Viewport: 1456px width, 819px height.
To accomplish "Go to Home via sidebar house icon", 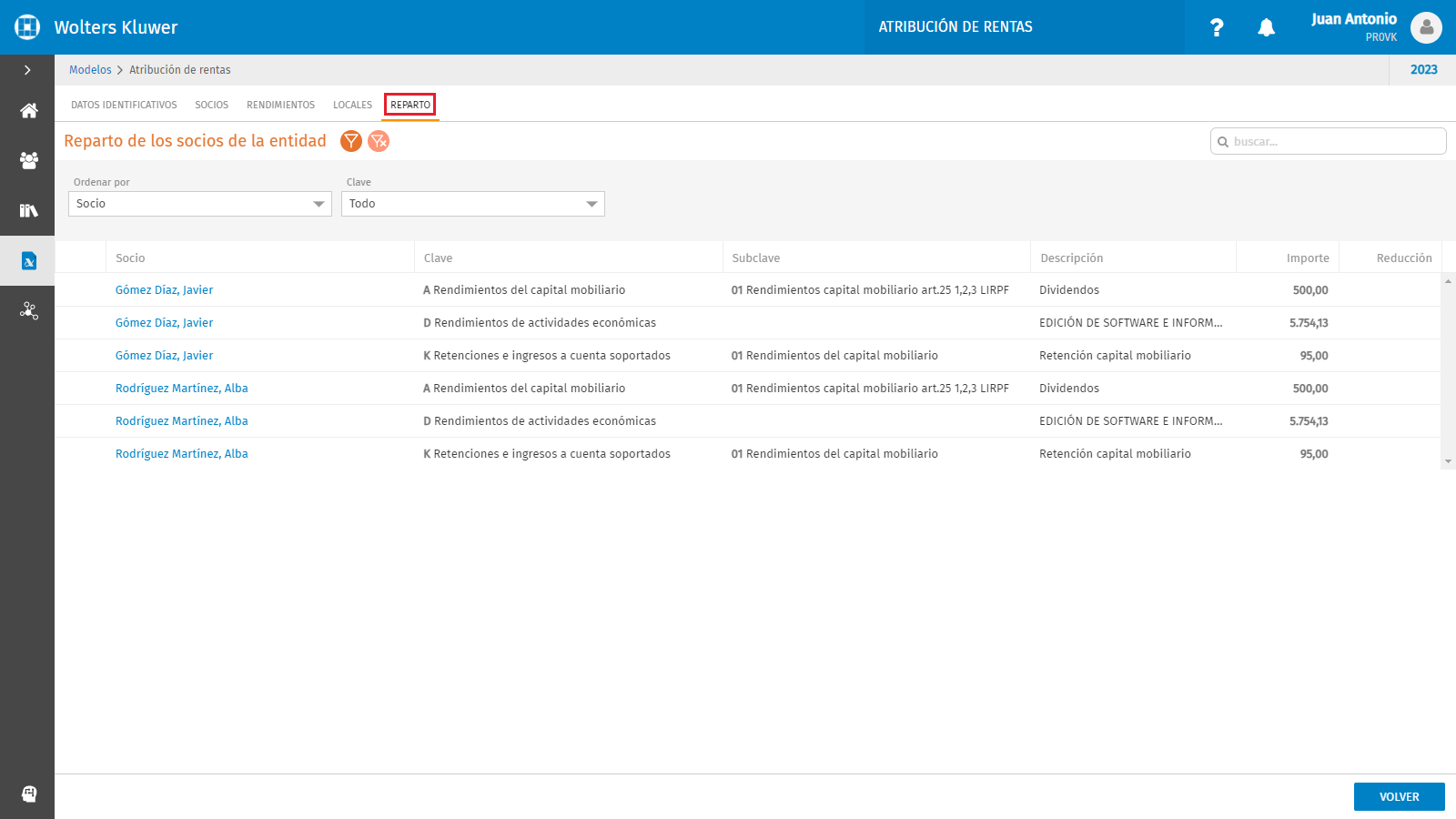I will pos(28,110).
